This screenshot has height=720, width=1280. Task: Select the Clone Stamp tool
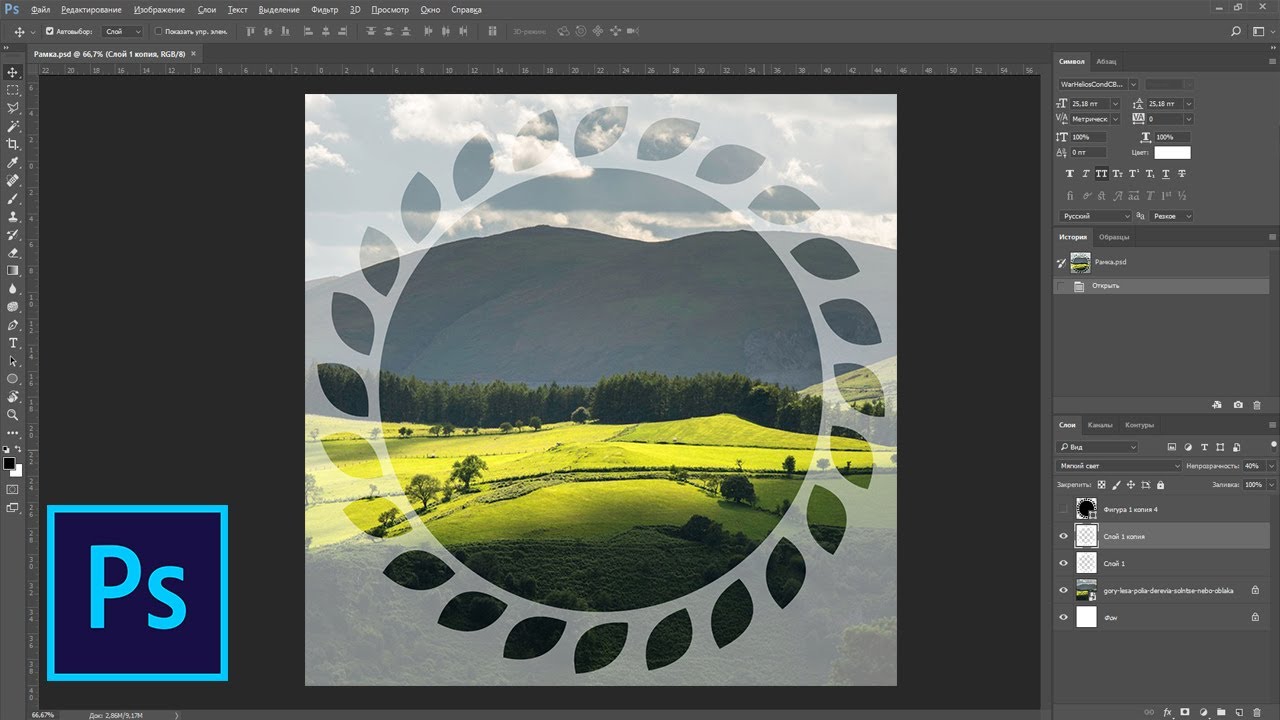pyautogui.click(x=13, y=216)
